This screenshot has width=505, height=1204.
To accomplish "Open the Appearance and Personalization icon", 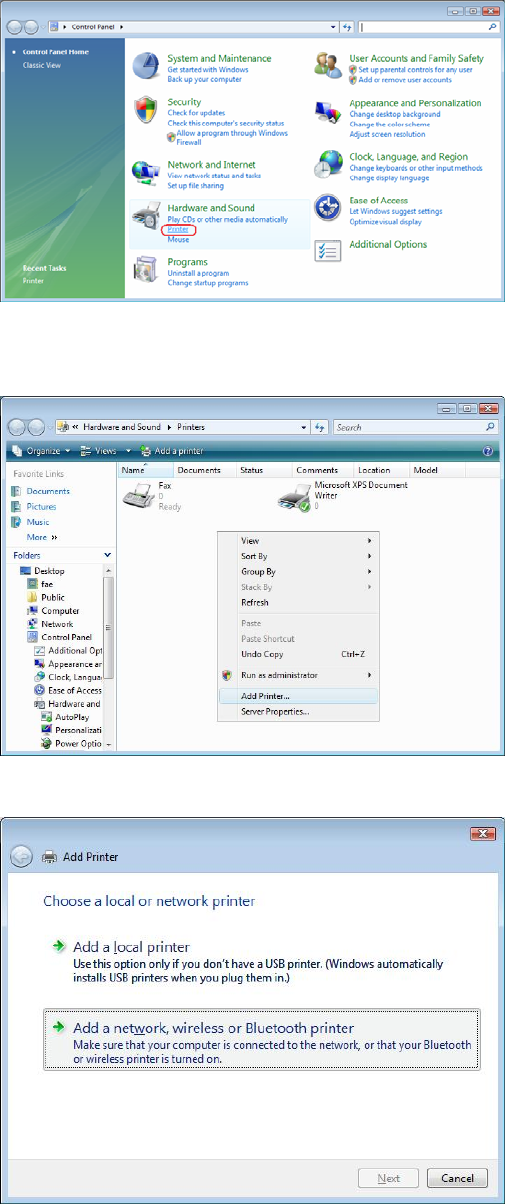I will [x=328, y=112].
